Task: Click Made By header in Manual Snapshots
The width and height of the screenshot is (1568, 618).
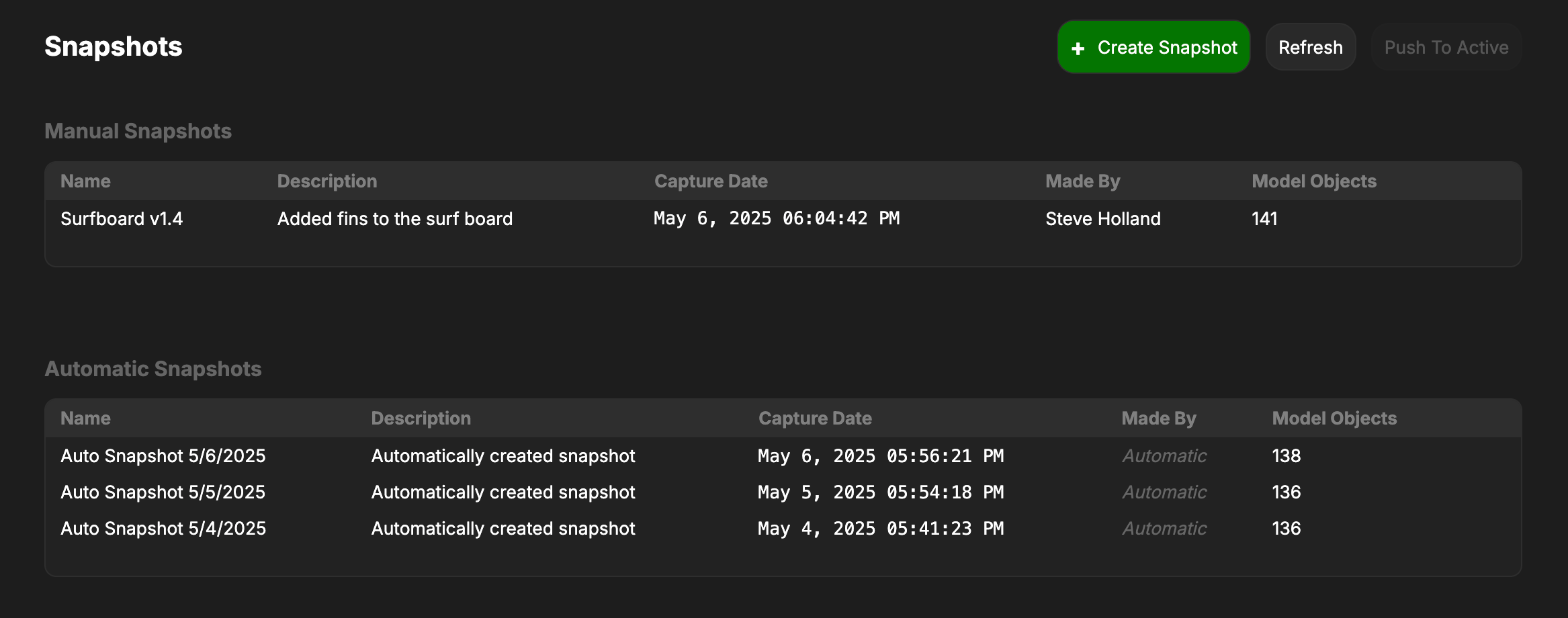Action: click(x=1083, y=181)
